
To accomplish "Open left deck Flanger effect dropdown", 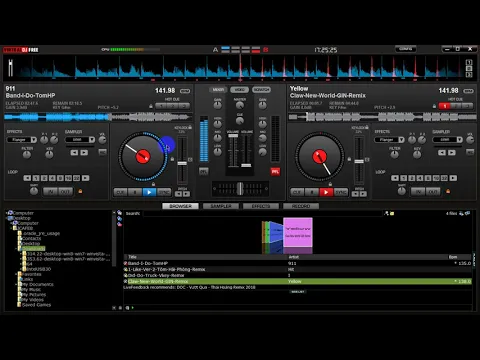I will [x=34, y=140].
